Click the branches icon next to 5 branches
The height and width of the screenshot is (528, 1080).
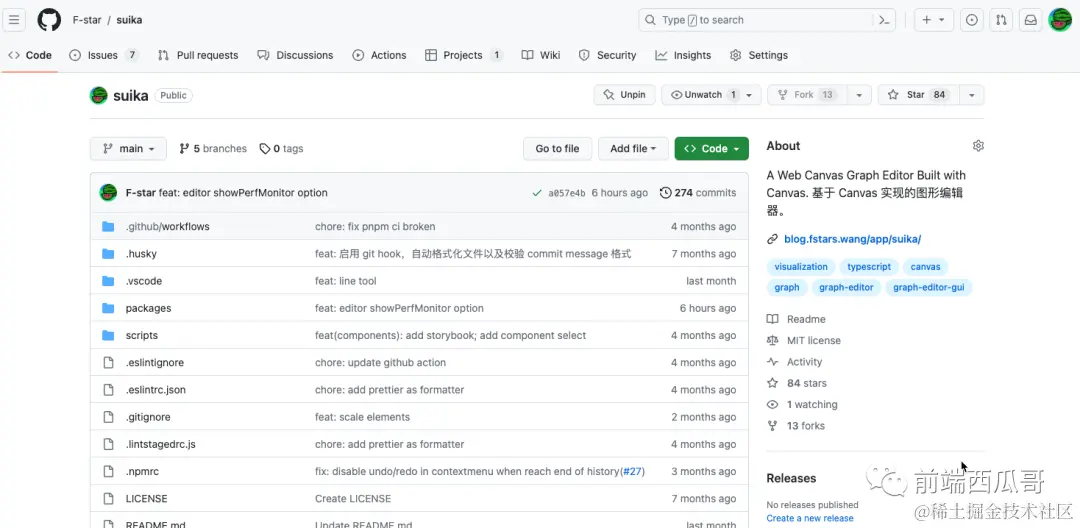(x=184, y=149)
